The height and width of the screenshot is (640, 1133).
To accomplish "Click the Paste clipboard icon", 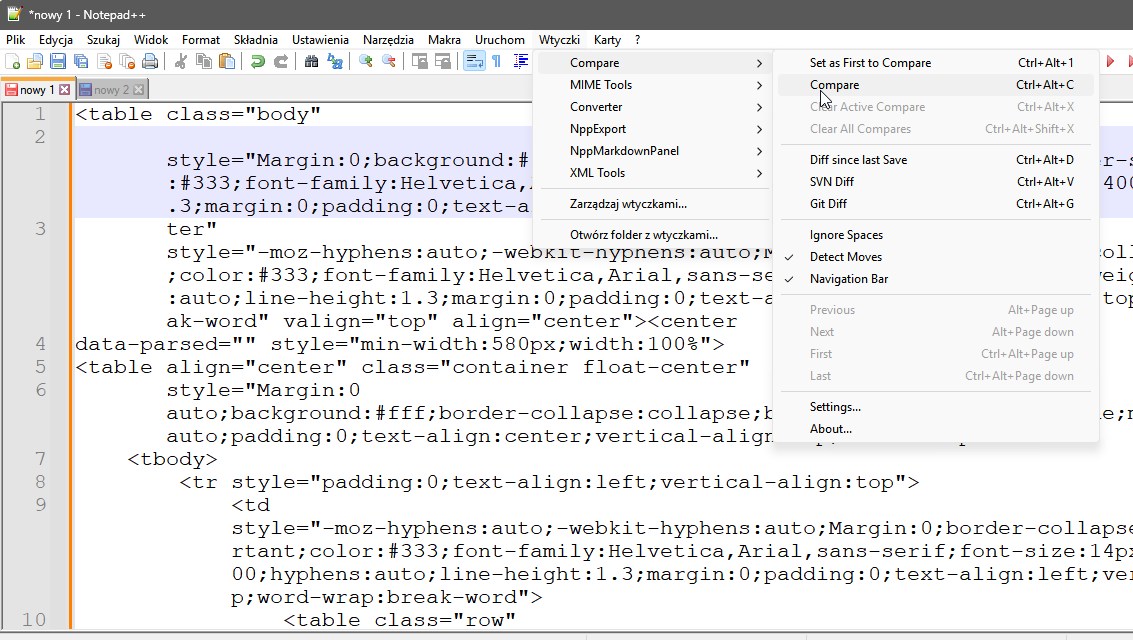I will point(227,62).
